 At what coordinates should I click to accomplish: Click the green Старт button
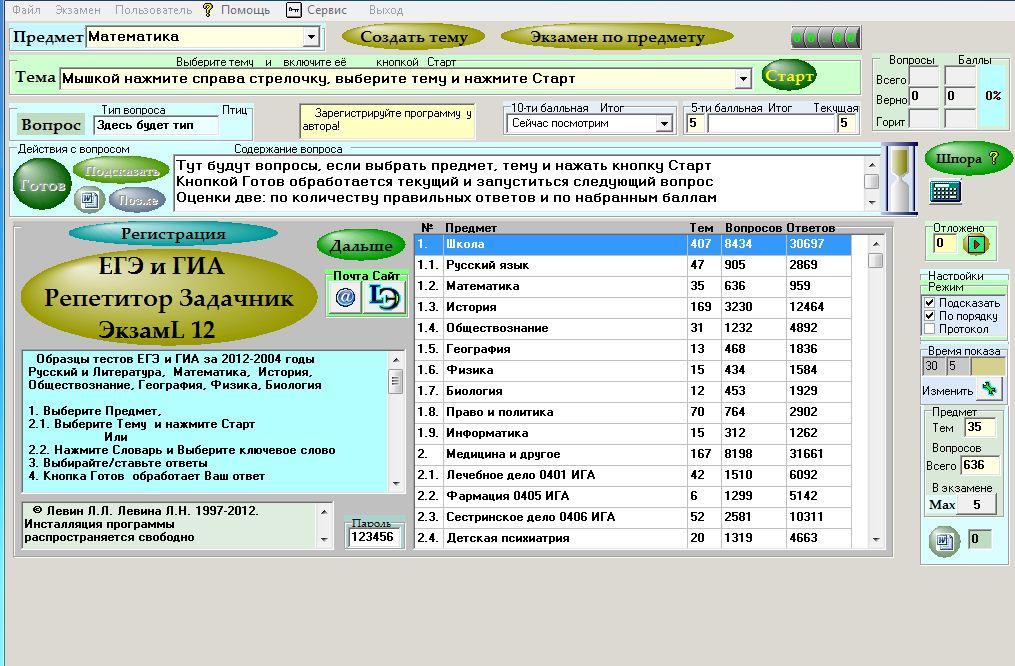tap(788, 76)
